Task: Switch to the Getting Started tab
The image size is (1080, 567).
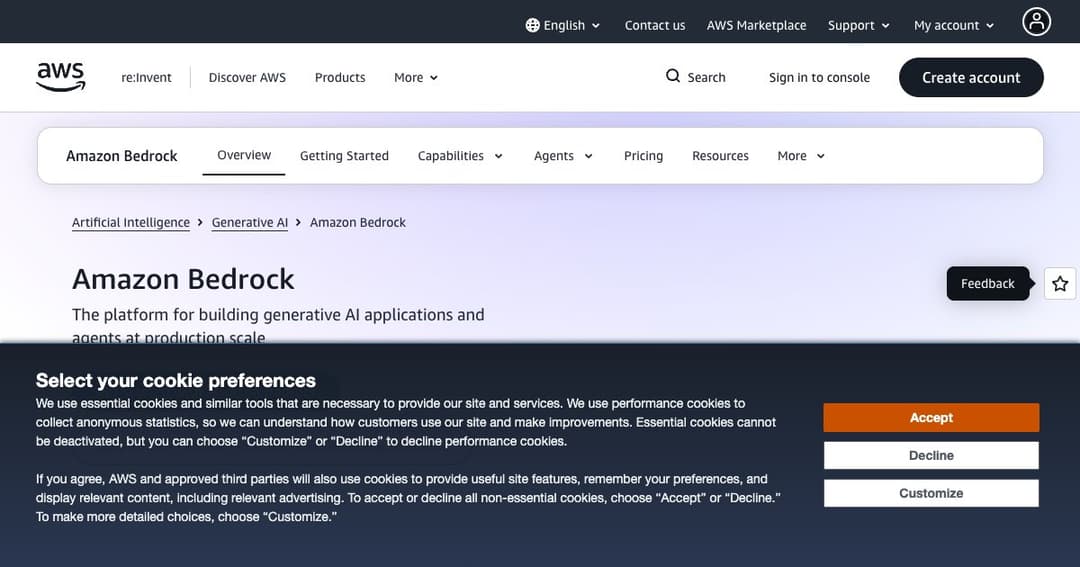Action: (344, 156)
